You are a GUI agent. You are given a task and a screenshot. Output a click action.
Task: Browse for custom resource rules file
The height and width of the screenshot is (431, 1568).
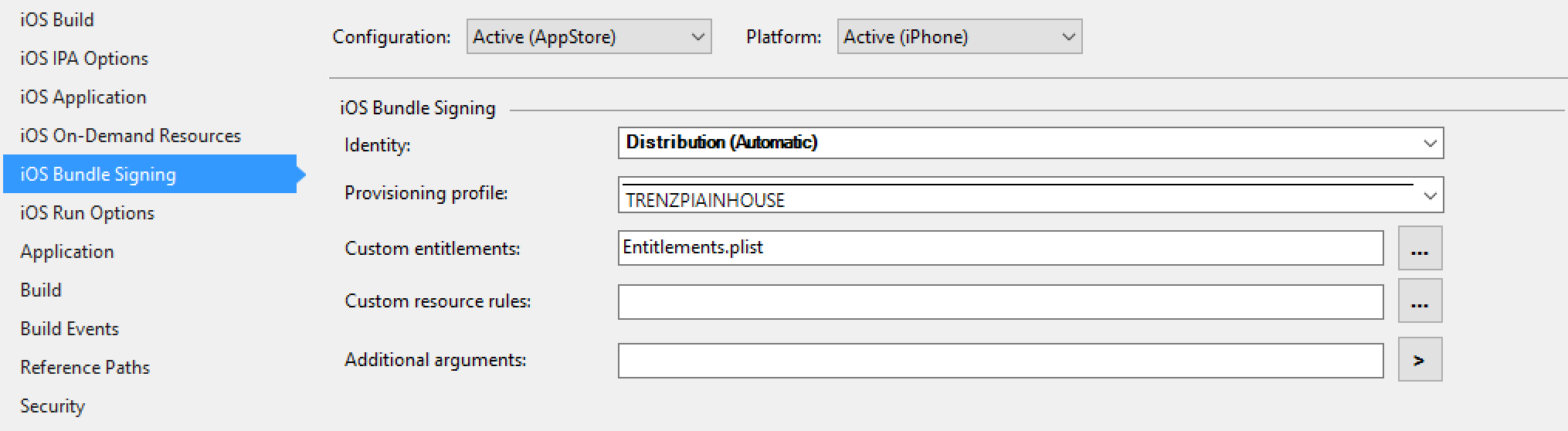(1420, 300)
